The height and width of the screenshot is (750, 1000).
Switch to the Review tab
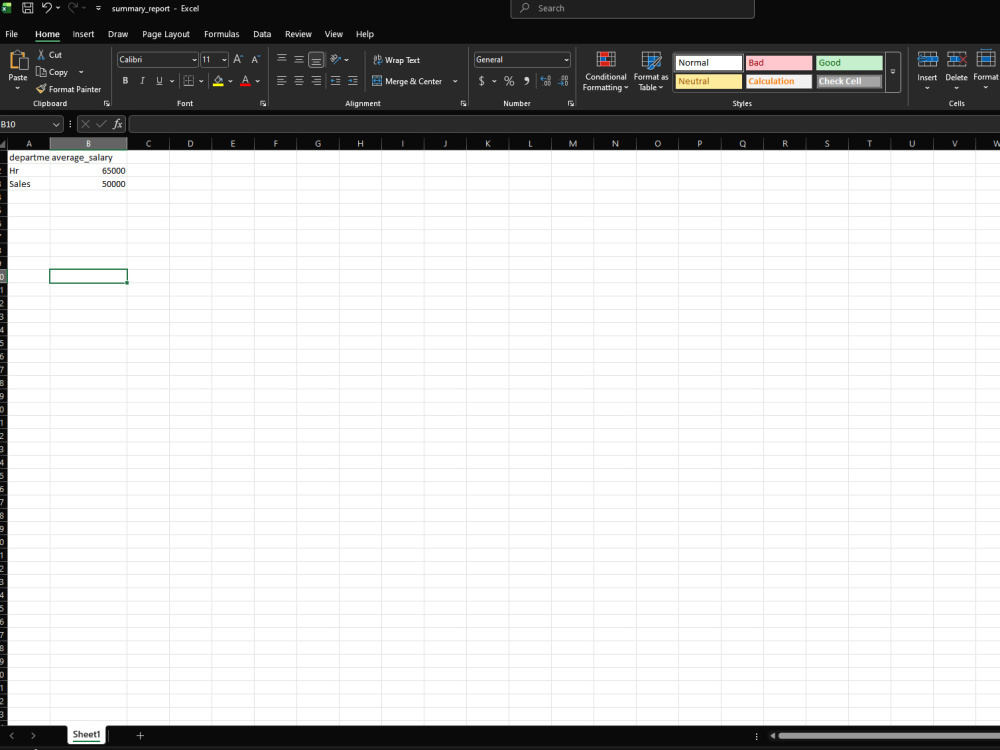(298, 34)
